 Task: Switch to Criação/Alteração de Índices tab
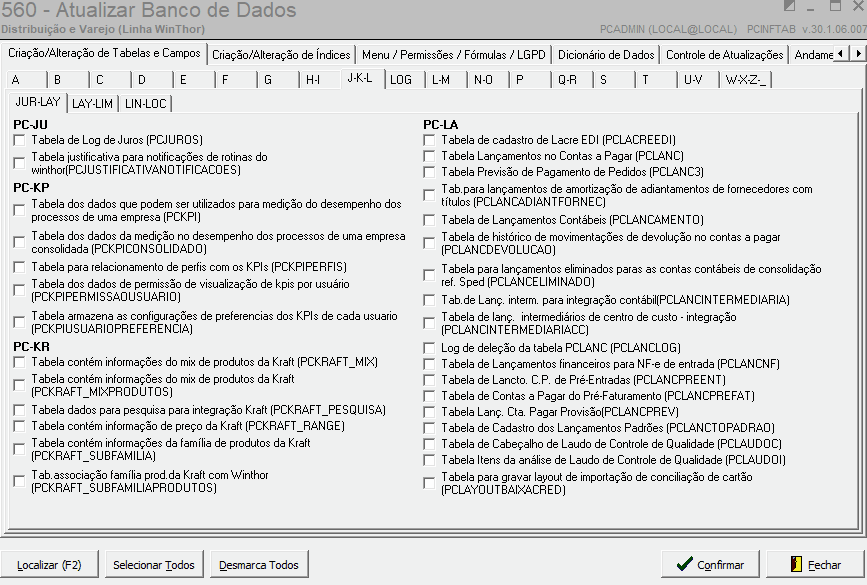click(281, 55)
